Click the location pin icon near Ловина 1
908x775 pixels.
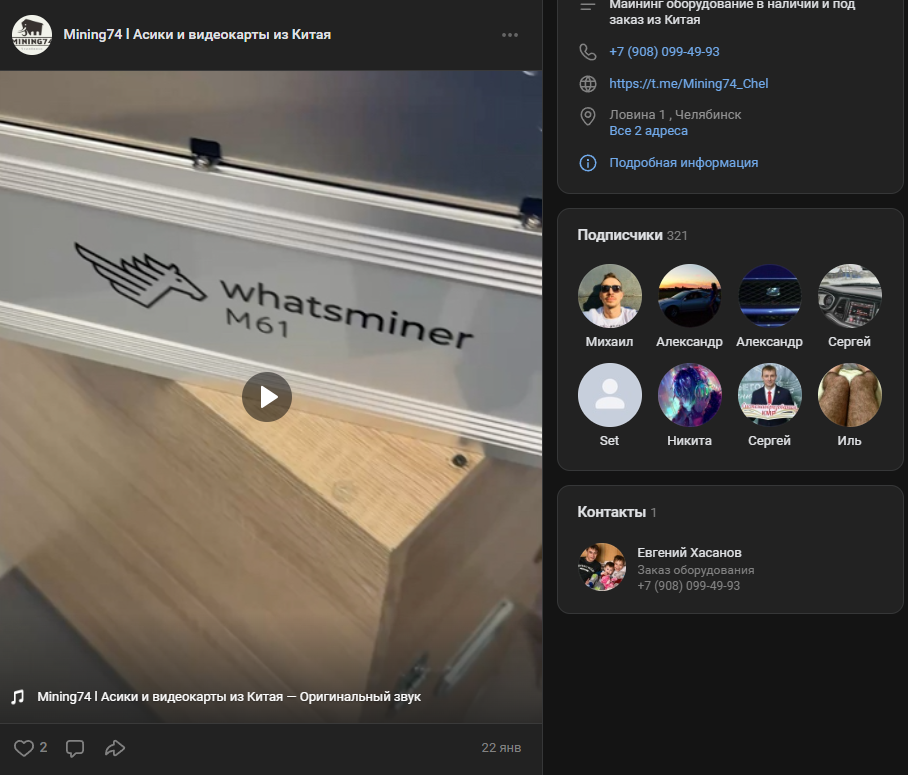tap(587, 115)
